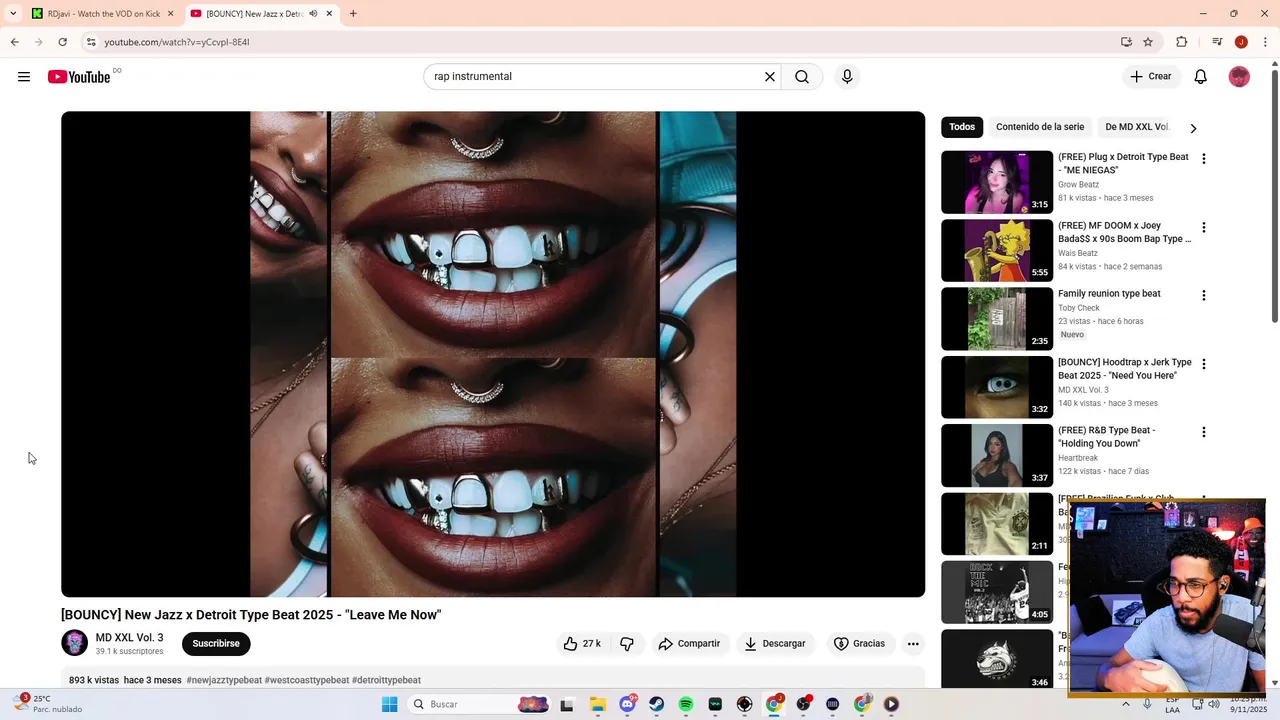Open Windows Start menu
The height and width of the screenshot is (720, 1280).
[389, 704]
